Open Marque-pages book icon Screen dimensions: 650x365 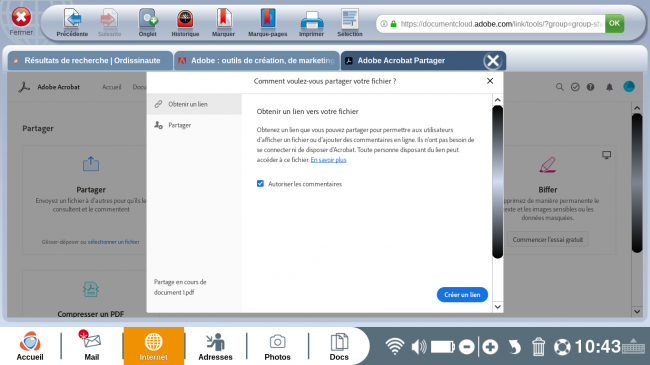(267, 19)
